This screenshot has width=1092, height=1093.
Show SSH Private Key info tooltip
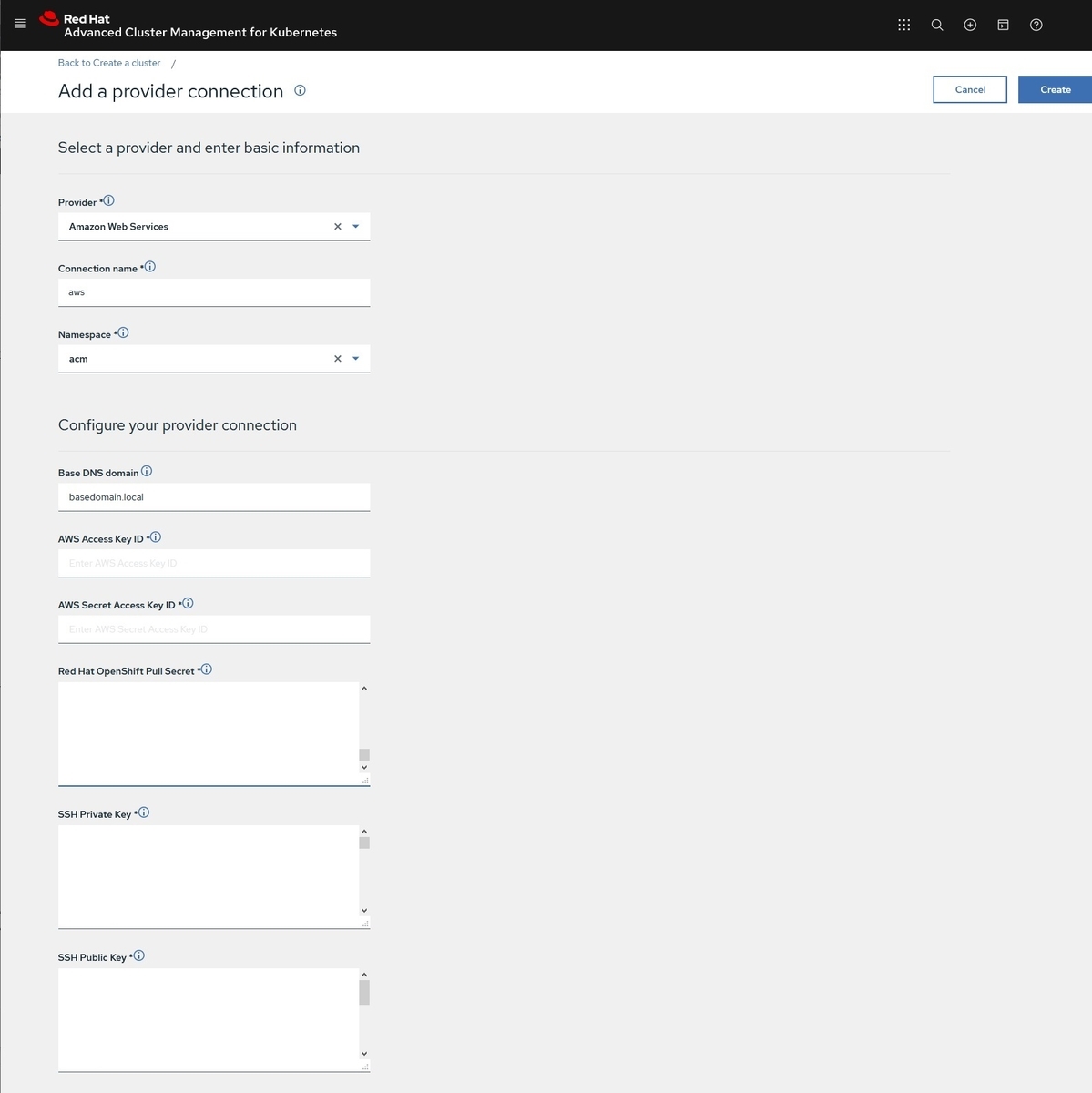tap(144, 812)
